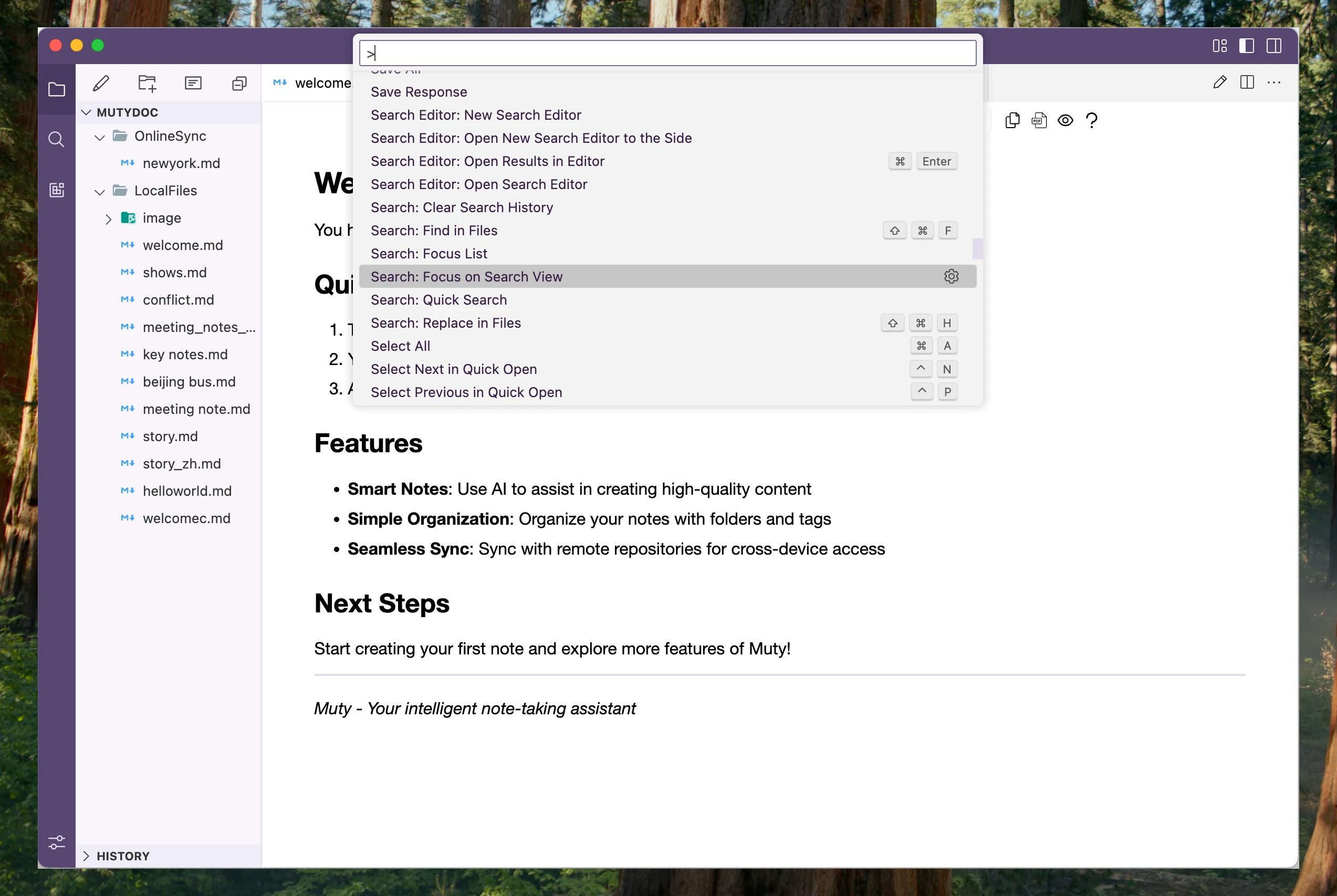Collapse the OnlineSync folder
The width and height of the screenshot is (1337, 896).
100,137
